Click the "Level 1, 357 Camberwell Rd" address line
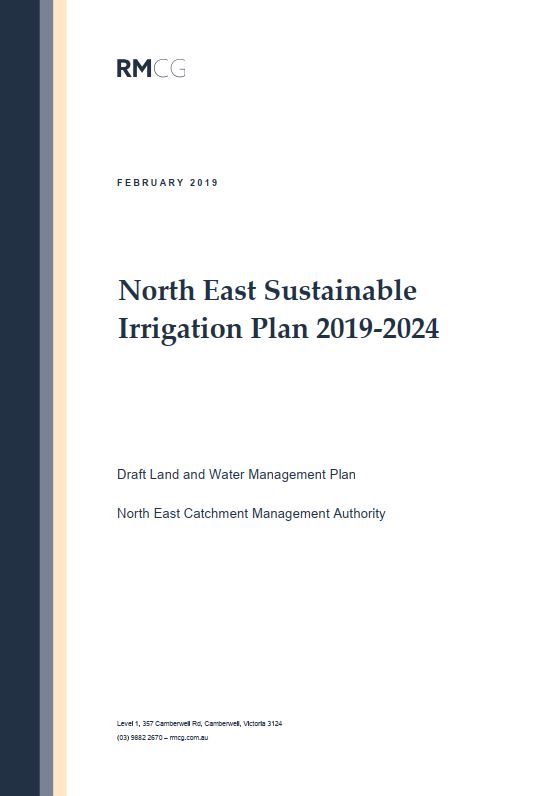Viewport: 556px width, 796px height. pos(200,723)
